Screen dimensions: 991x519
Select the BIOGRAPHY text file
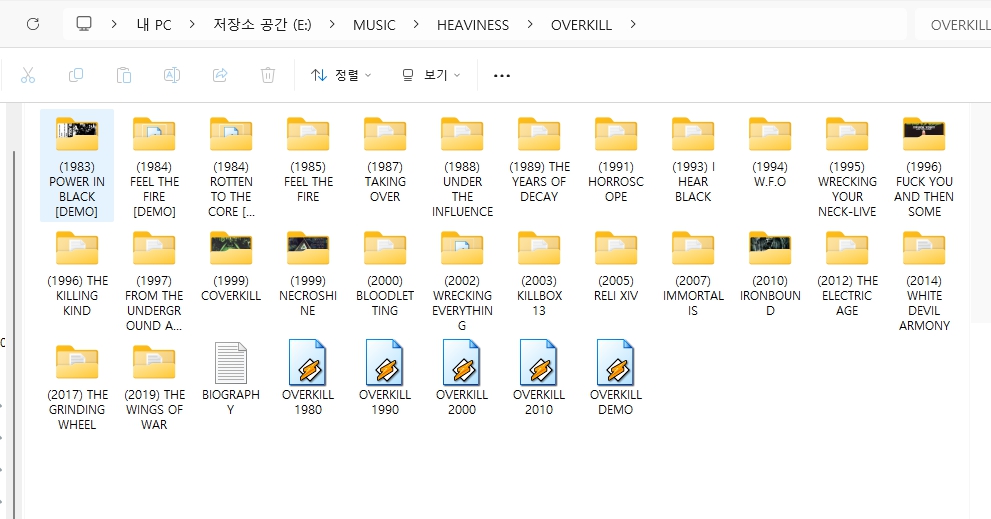click(x=231, y=378)
